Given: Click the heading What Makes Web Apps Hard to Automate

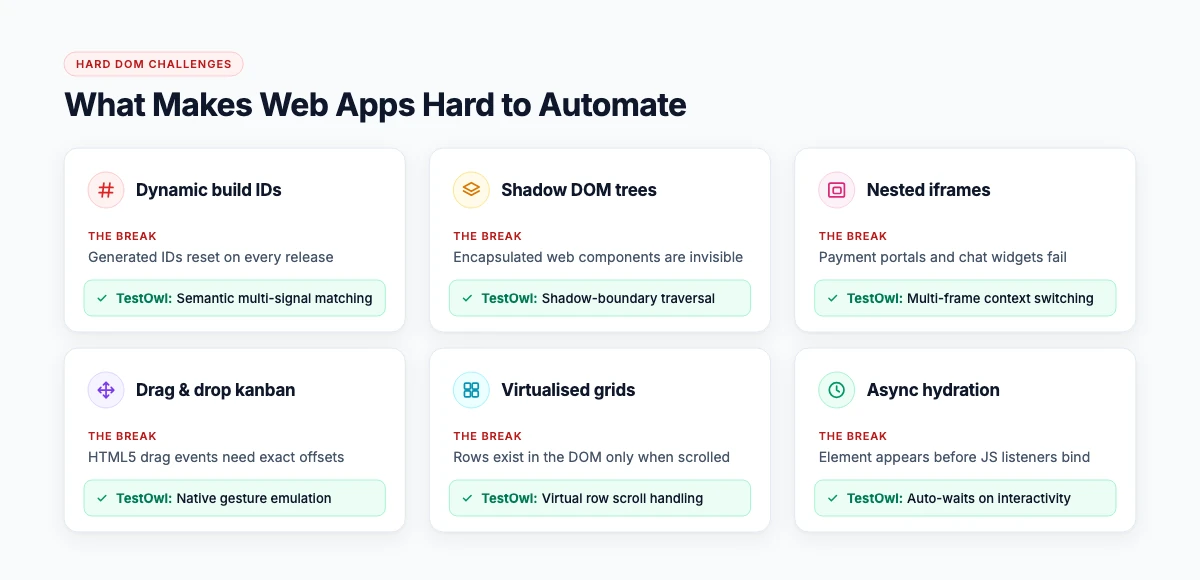Looking at the screenshot, I should (375, 105).
